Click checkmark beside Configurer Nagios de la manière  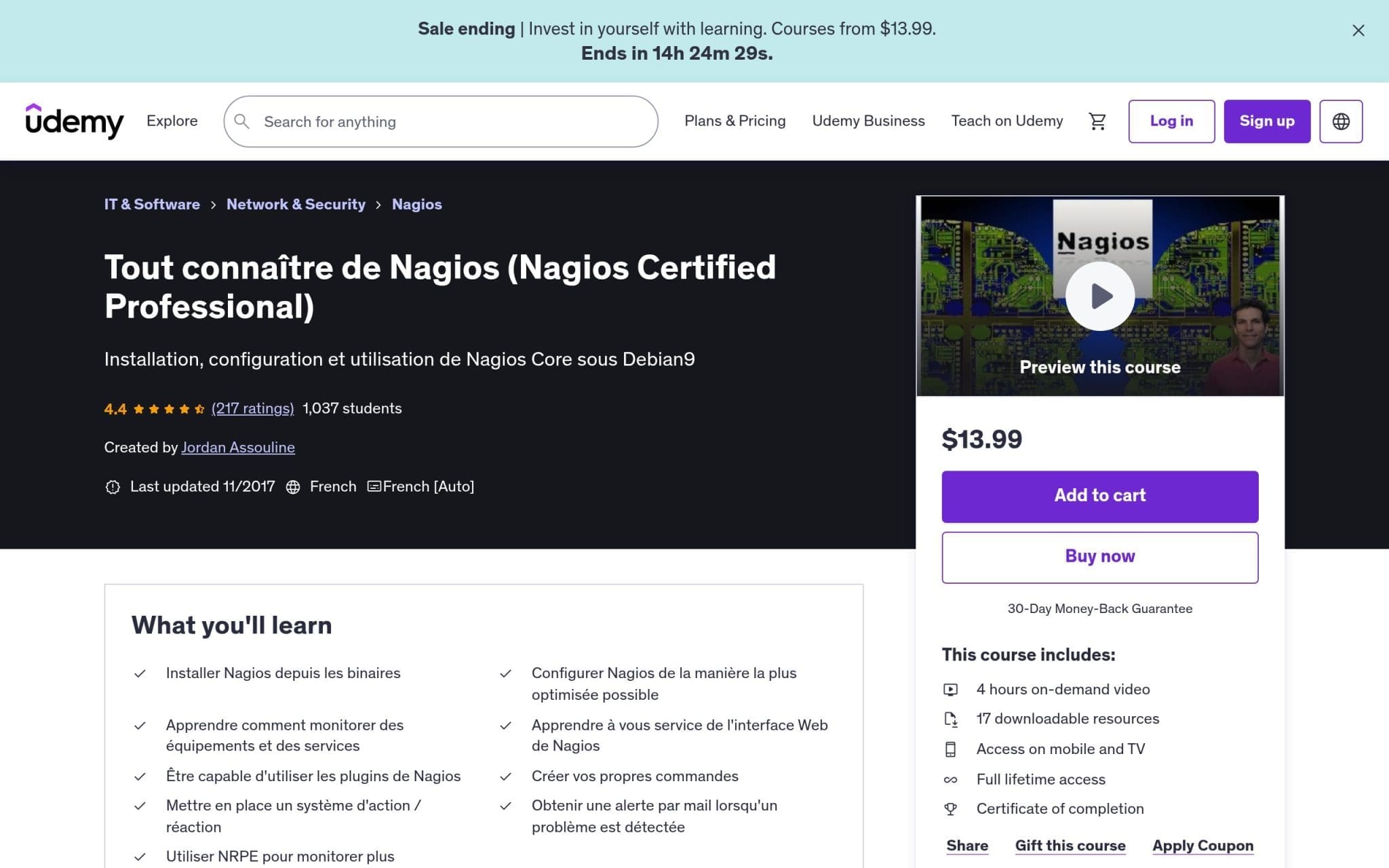[505, 673]
